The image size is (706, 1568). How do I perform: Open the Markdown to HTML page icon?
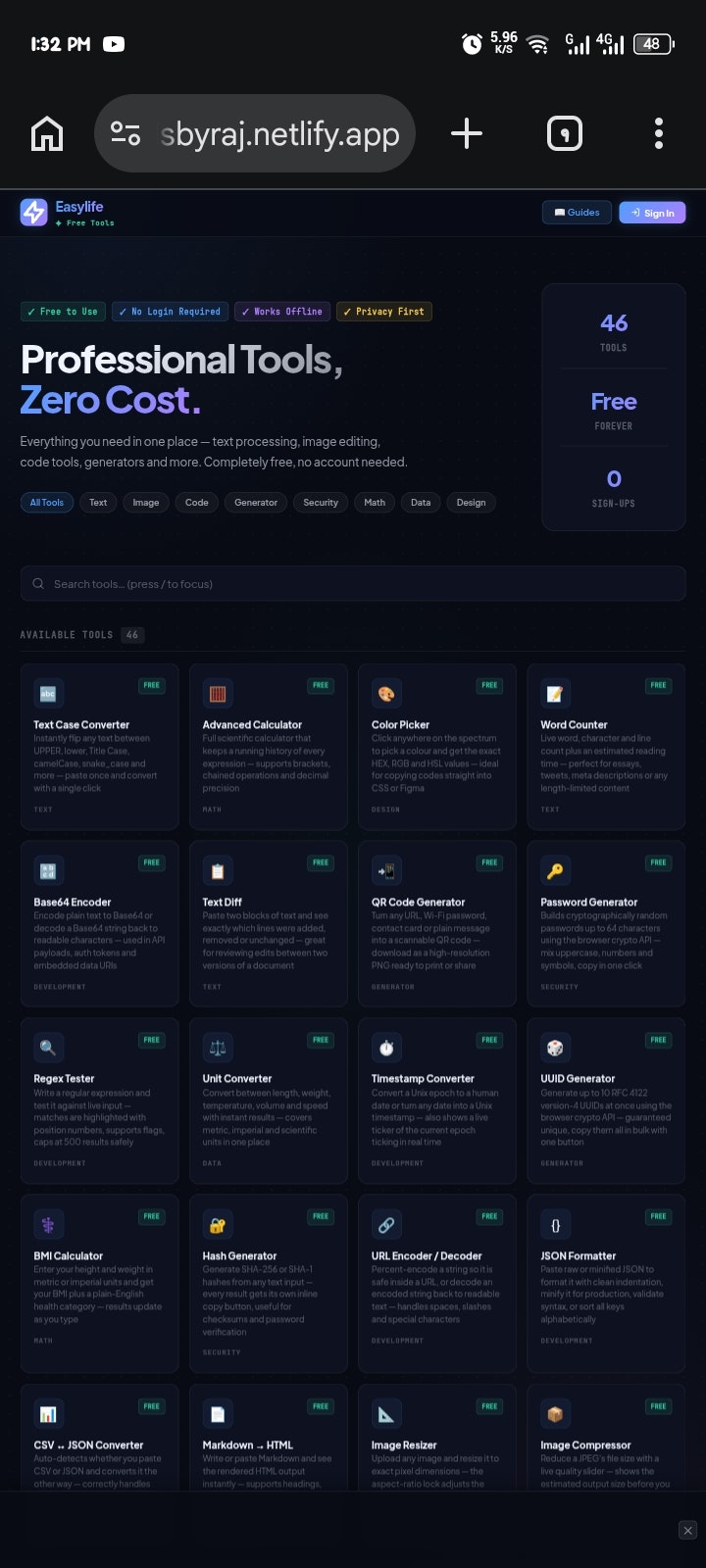tap(217, 1414)
